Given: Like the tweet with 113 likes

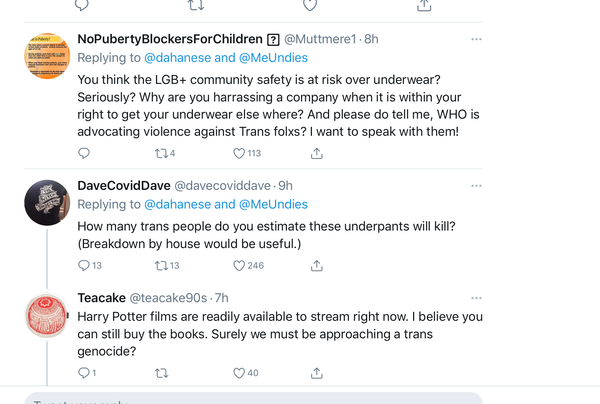Looking at the screenshot, I should tap(239, 153).
